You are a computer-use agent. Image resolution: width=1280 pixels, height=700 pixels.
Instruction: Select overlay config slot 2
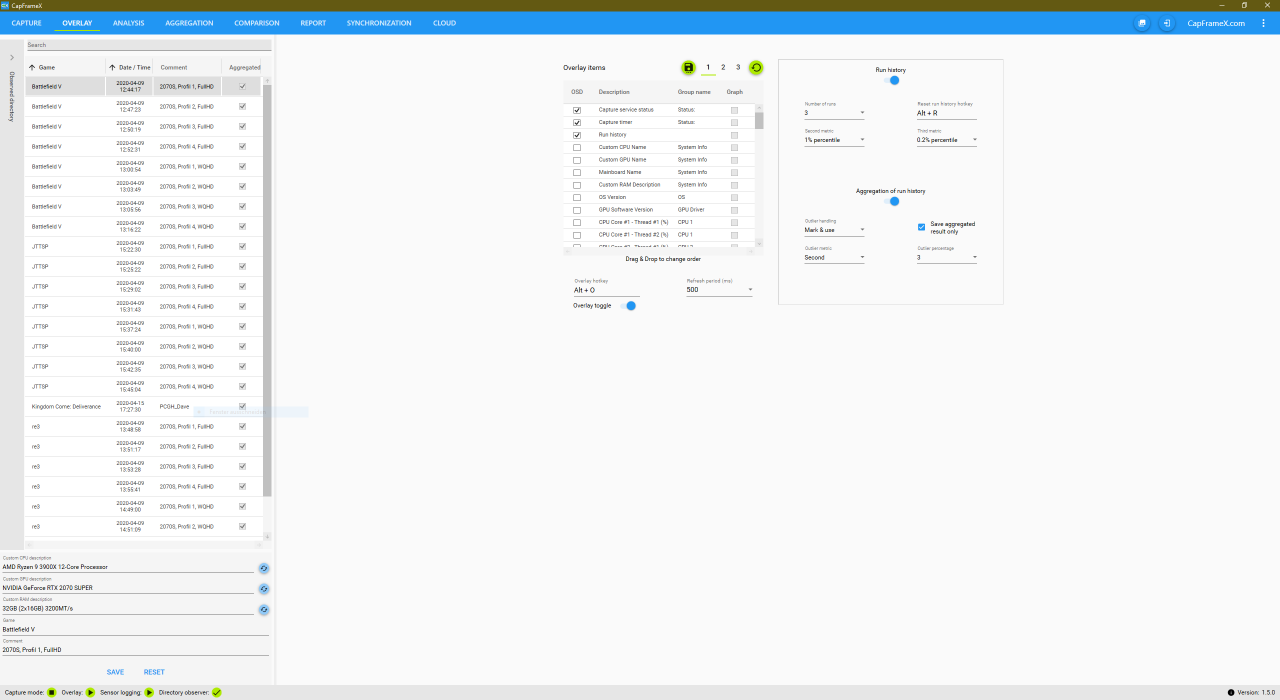pyautogui.click(x=723, y=67)
